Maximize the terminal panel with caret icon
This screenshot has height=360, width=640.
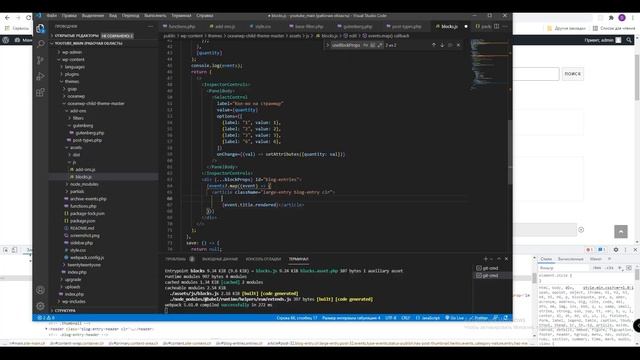[x=499, y=259]
